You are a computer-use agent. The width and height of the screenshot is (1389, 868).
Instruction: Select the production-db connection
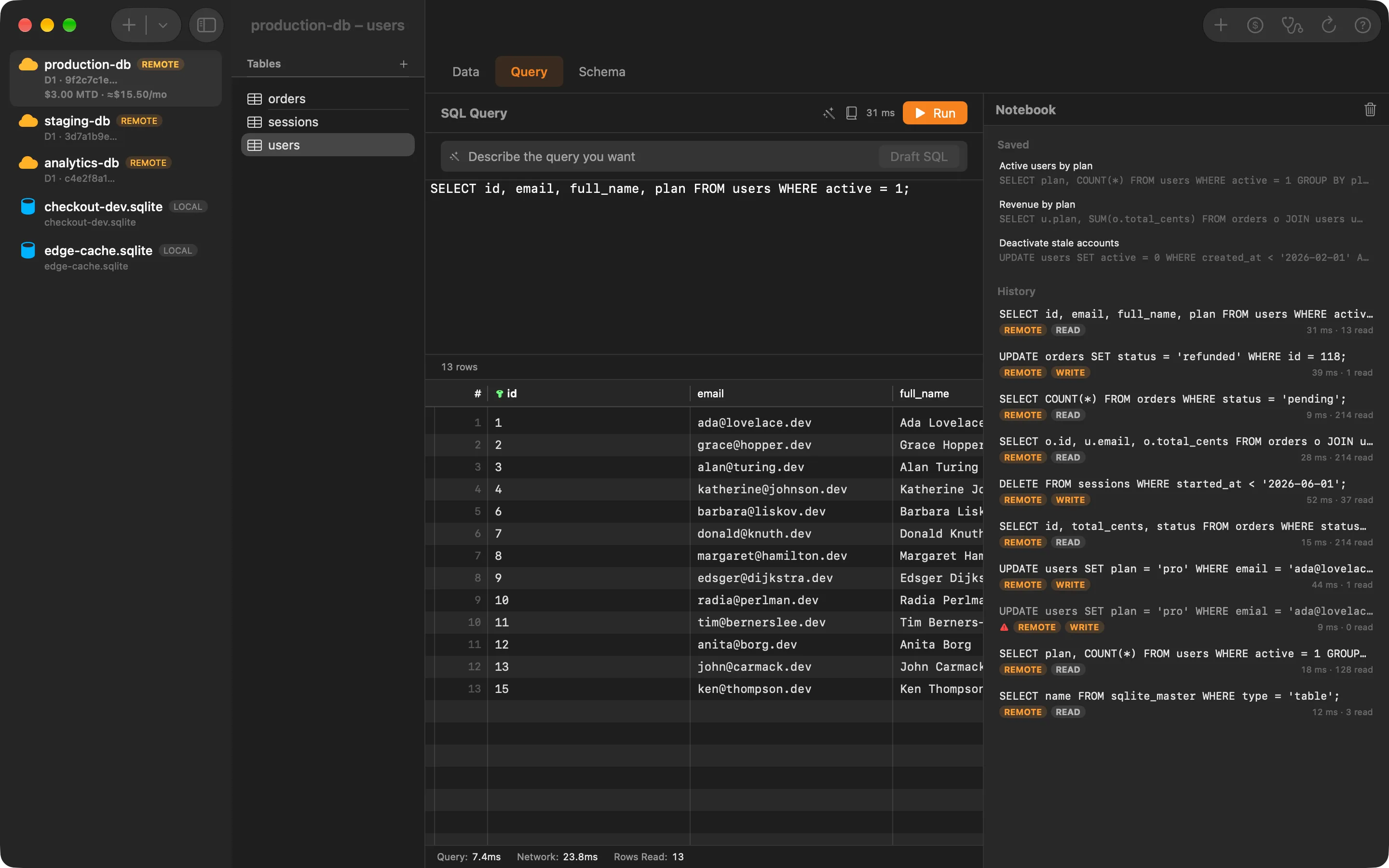(115, 79)
